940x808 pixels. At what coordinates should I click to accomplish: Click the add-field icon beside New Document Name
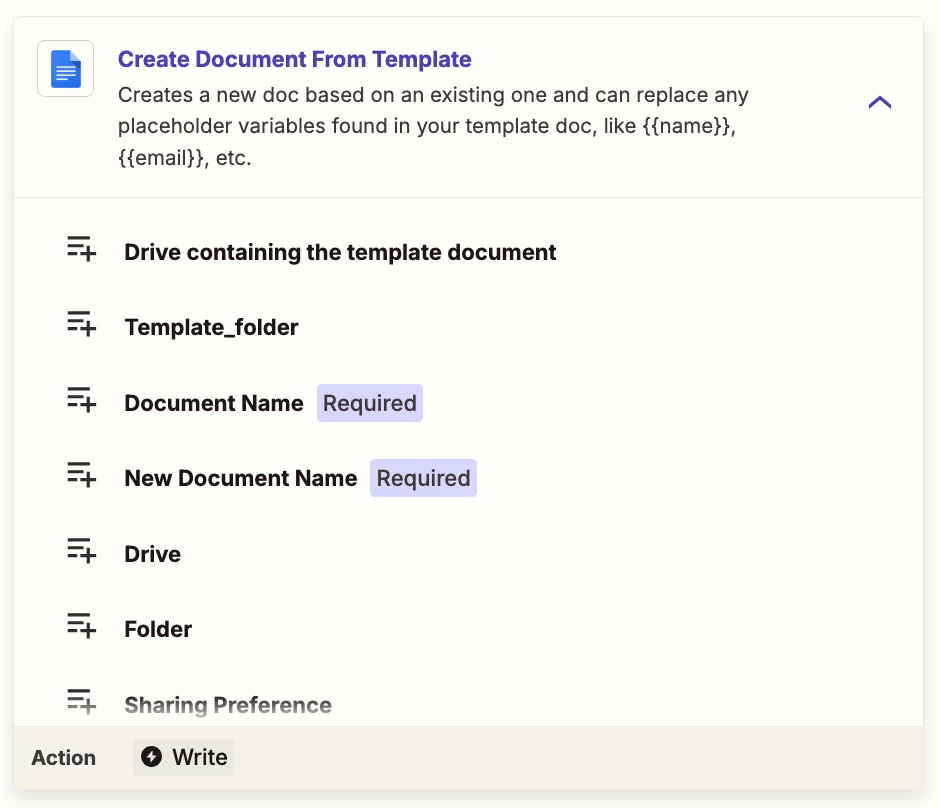(82, 475)
